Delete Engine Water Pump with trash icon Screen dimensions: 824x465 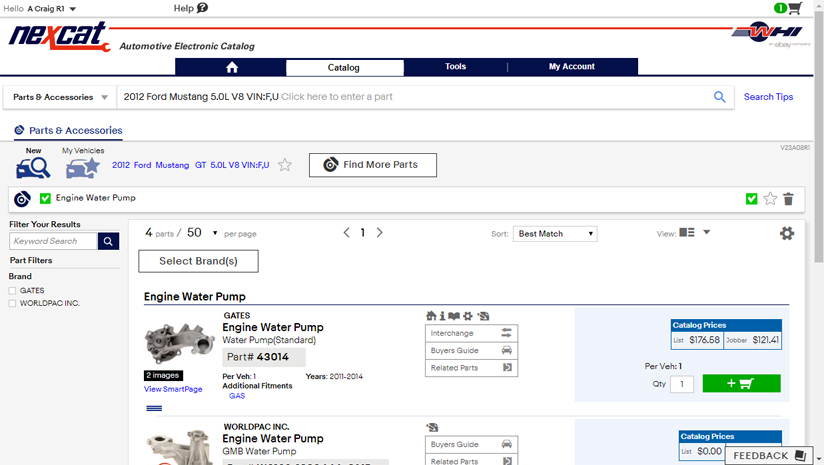788,199
